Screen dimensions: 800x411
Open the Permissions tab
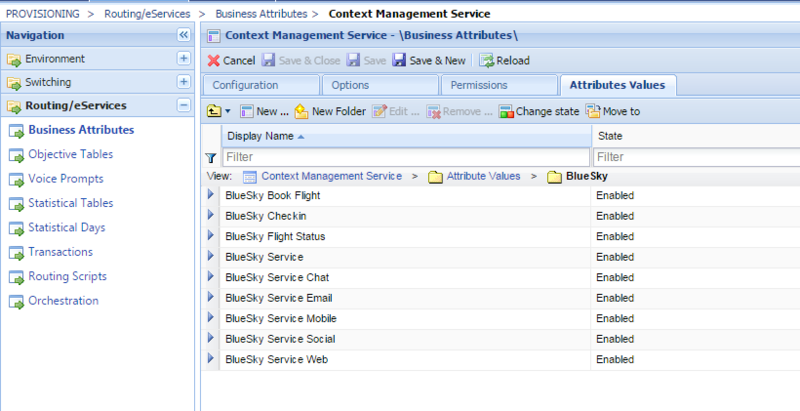(x=499, y=85)
